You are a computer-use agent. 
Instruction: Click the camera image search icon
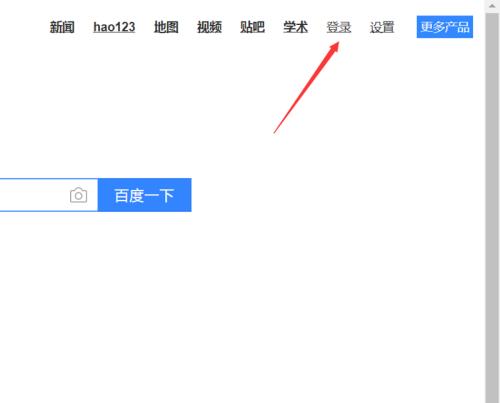79,195
